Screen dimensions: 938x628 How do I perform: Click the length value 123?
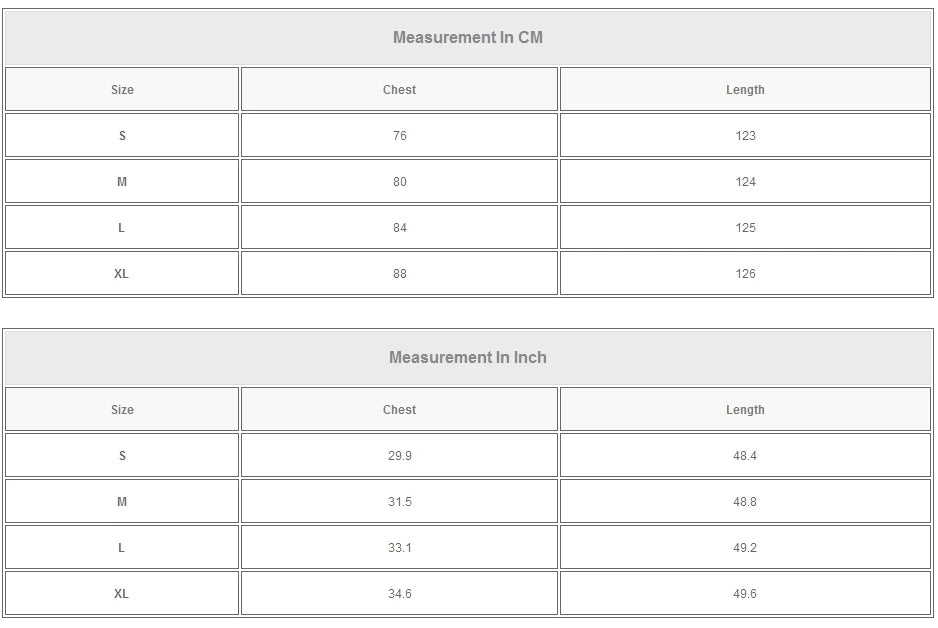pos(745,136)
